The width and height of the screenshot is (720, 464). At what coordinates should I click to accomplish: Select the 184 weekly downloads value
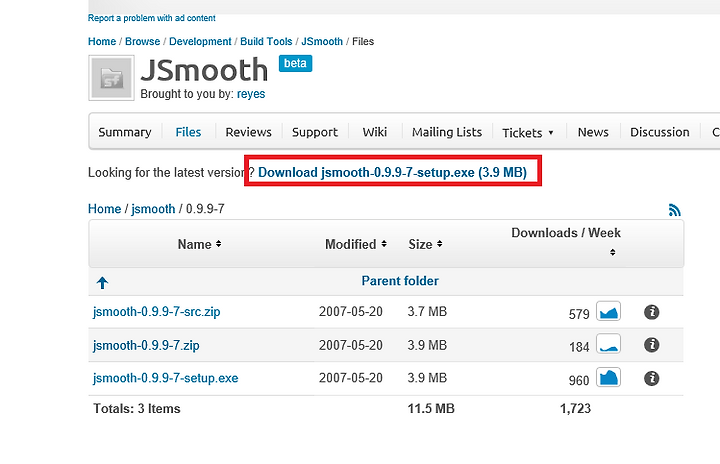(x=579, y=347)
